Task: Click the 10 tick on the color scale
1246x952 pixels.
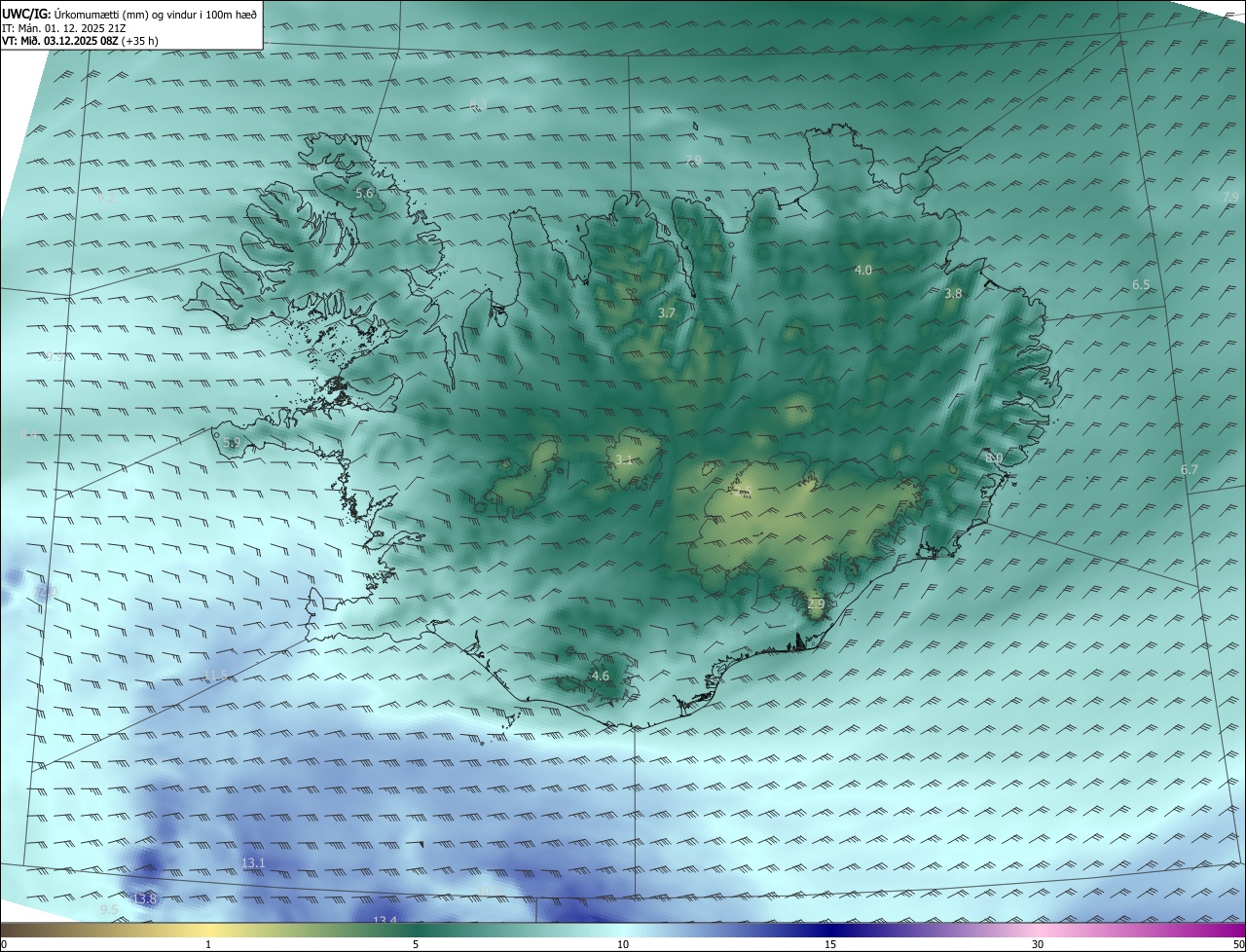Action: [x=623, y=944]
